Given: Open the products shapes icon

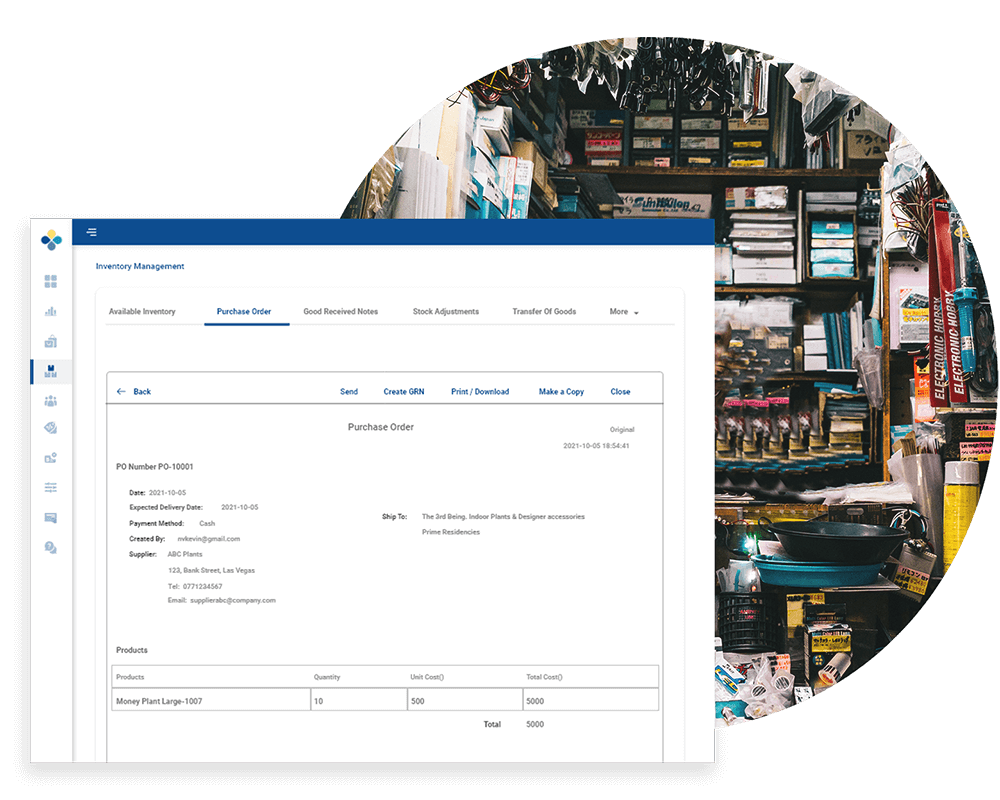Looking at the screenshot, I should pos(51,457).
